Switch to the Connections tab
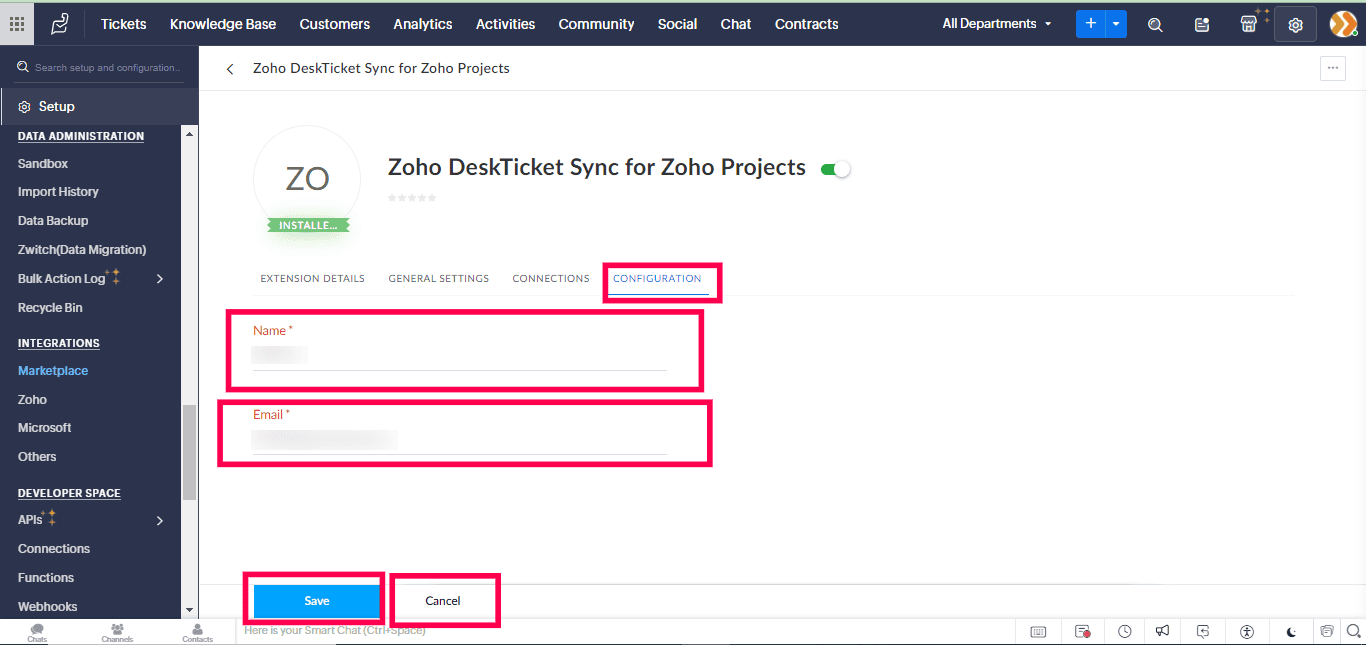The height and width of the screenshot is (645, 1366). coord(551,279)
